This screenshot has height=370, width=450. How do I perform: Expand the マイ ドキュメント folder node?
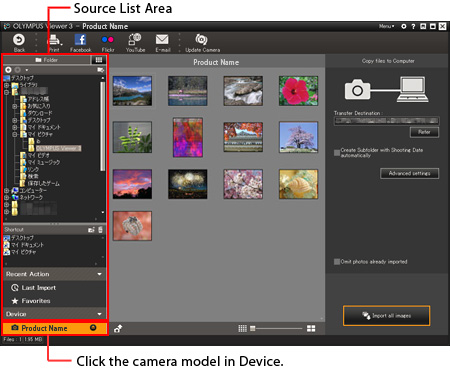[x=15, y=127]
